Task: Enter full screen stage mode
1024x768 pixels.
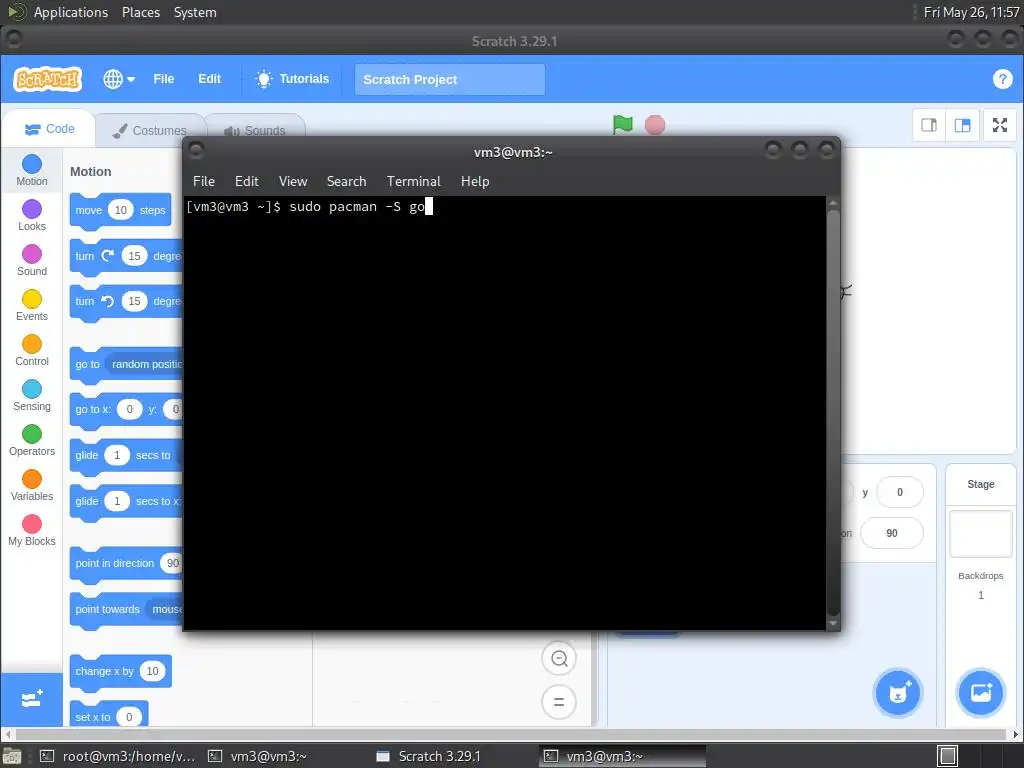Action: 1000,125
